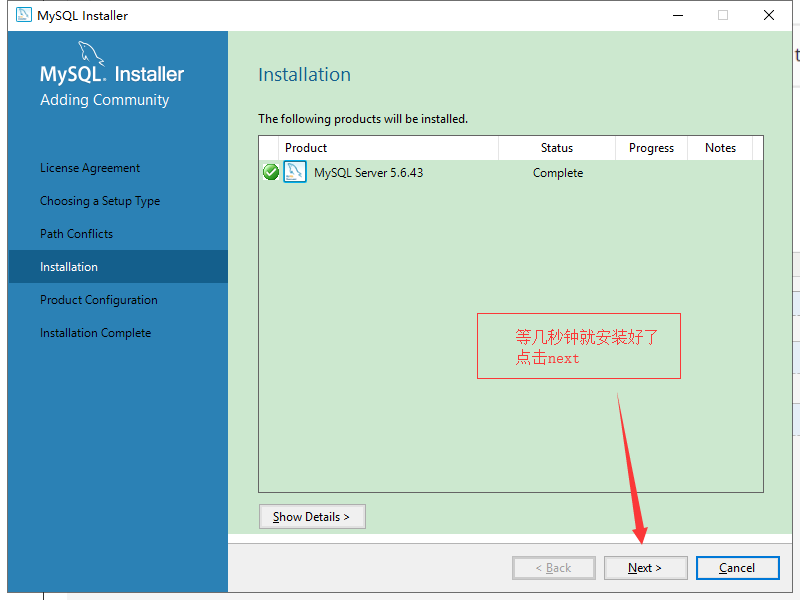
Task: Click the Cancel button
Action: click(x=737, y=568)
